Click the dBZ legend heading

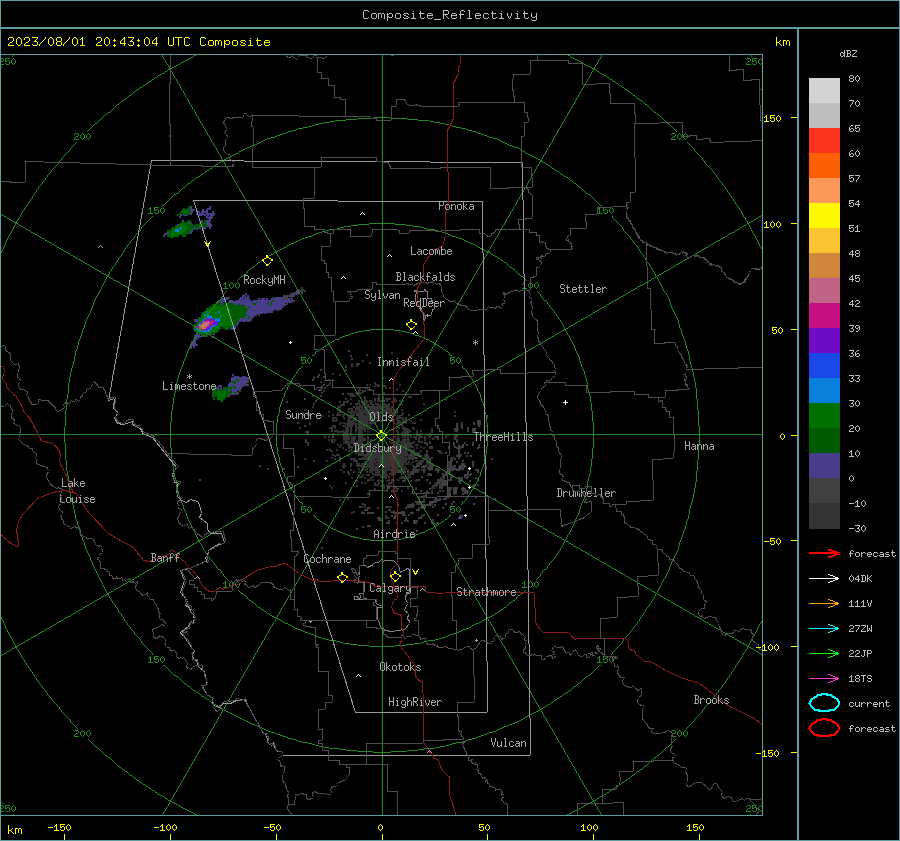pyautogui.click(x=848, y=54)
